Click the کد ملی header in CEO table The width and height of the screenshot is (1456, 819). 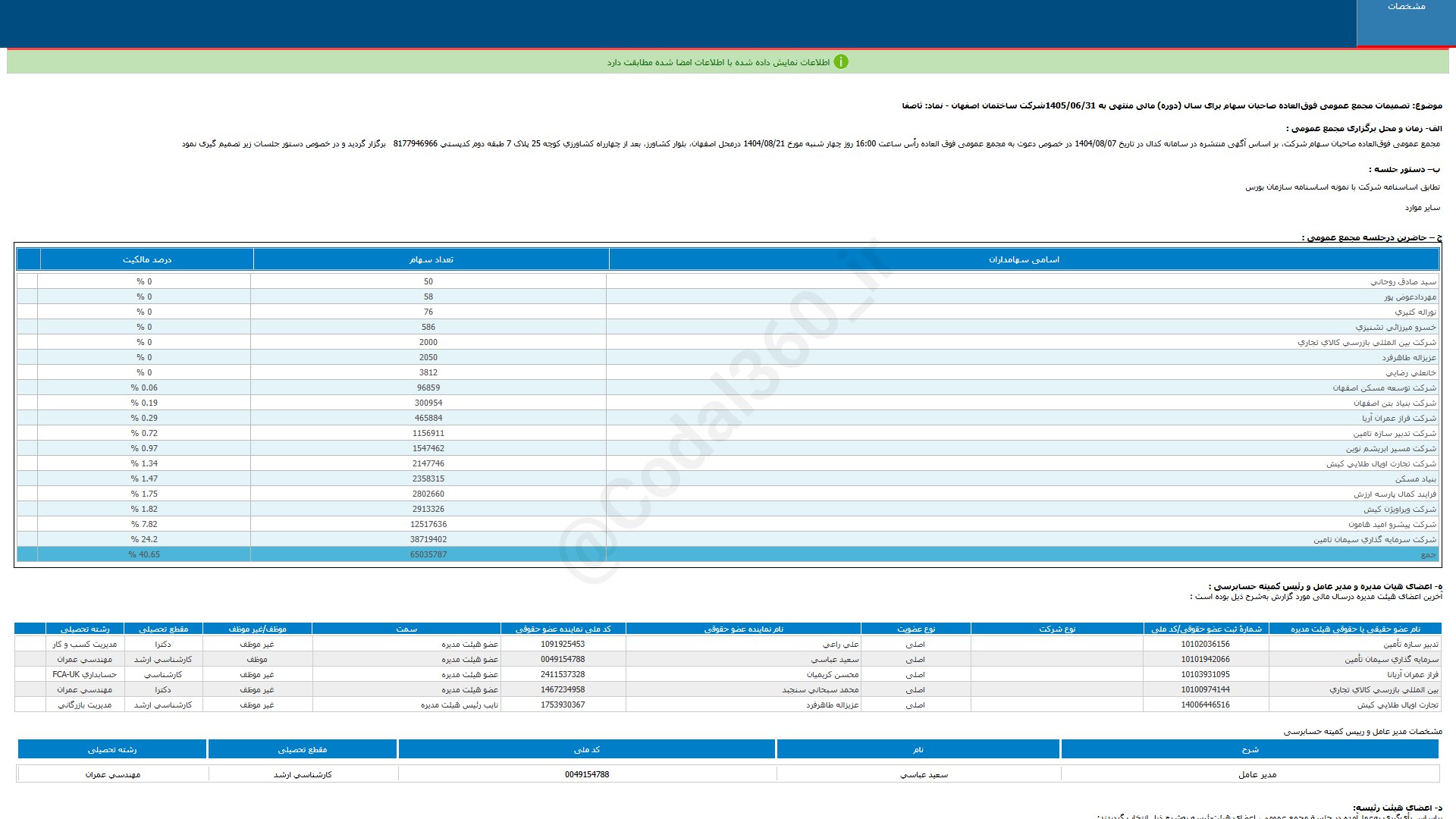[x=586, y=749]
